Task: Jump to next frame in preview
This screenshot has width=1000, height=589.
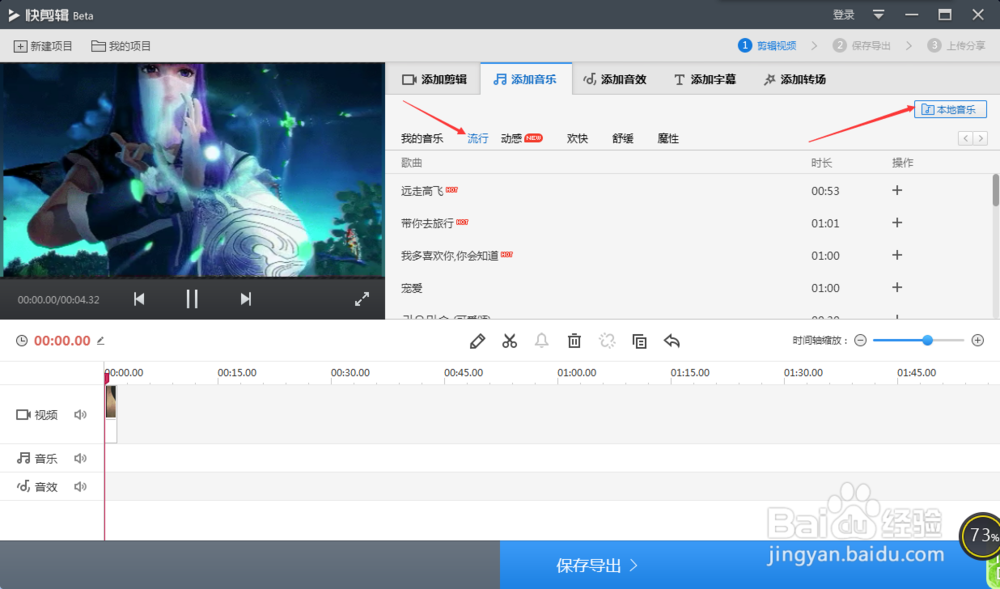Action: (x=246, y=299)
